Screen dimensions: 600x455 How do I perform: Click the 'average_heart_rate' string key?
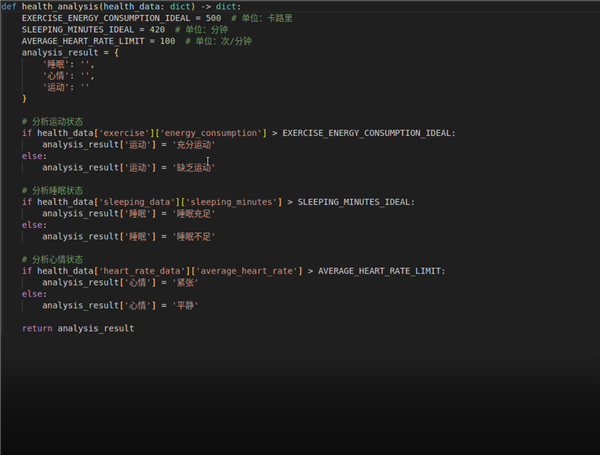tap(249, 271)
